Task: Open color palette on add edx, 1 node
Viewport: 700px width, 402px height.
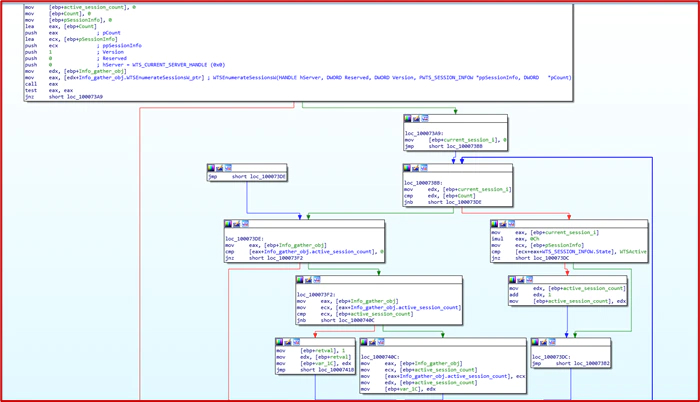Action: pos(512,280)
